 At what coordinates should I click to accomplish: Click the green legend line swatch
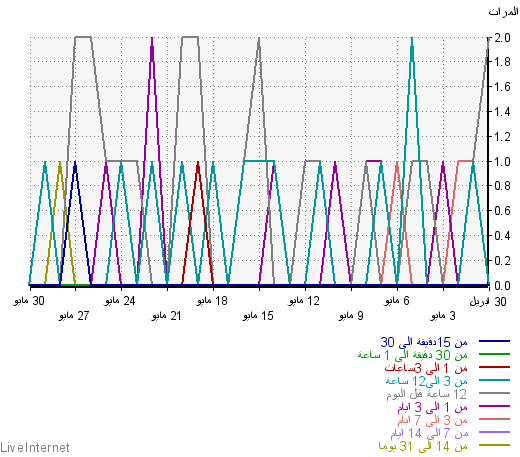click(x=494, y=354)
